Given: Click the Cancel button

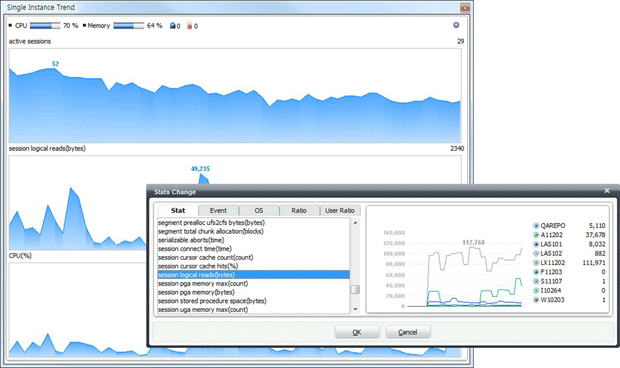Looking at the screenshot, I should click(x=408, y=332).
